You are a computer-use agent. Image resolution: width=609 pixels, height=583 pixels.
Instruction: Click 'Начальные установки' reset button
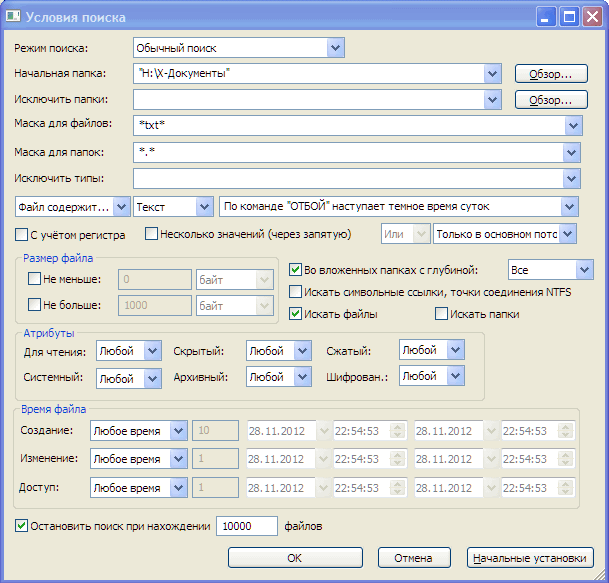[531, 557]
